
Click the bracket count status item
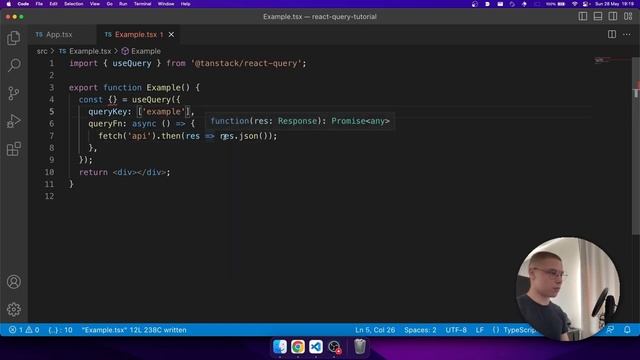click(60, 330)
